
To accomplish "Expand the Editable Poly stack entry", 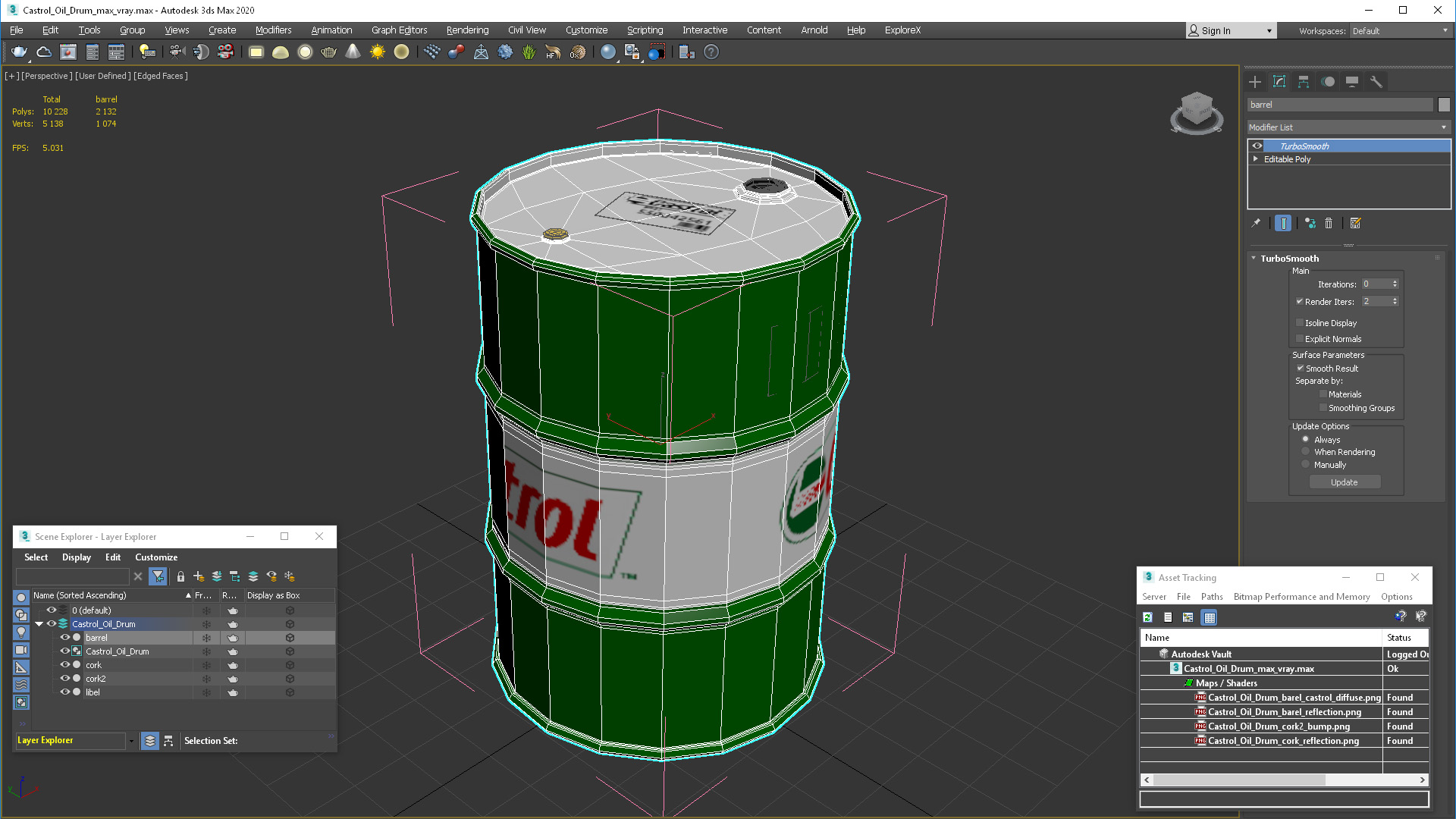I will coord(1256,159).
